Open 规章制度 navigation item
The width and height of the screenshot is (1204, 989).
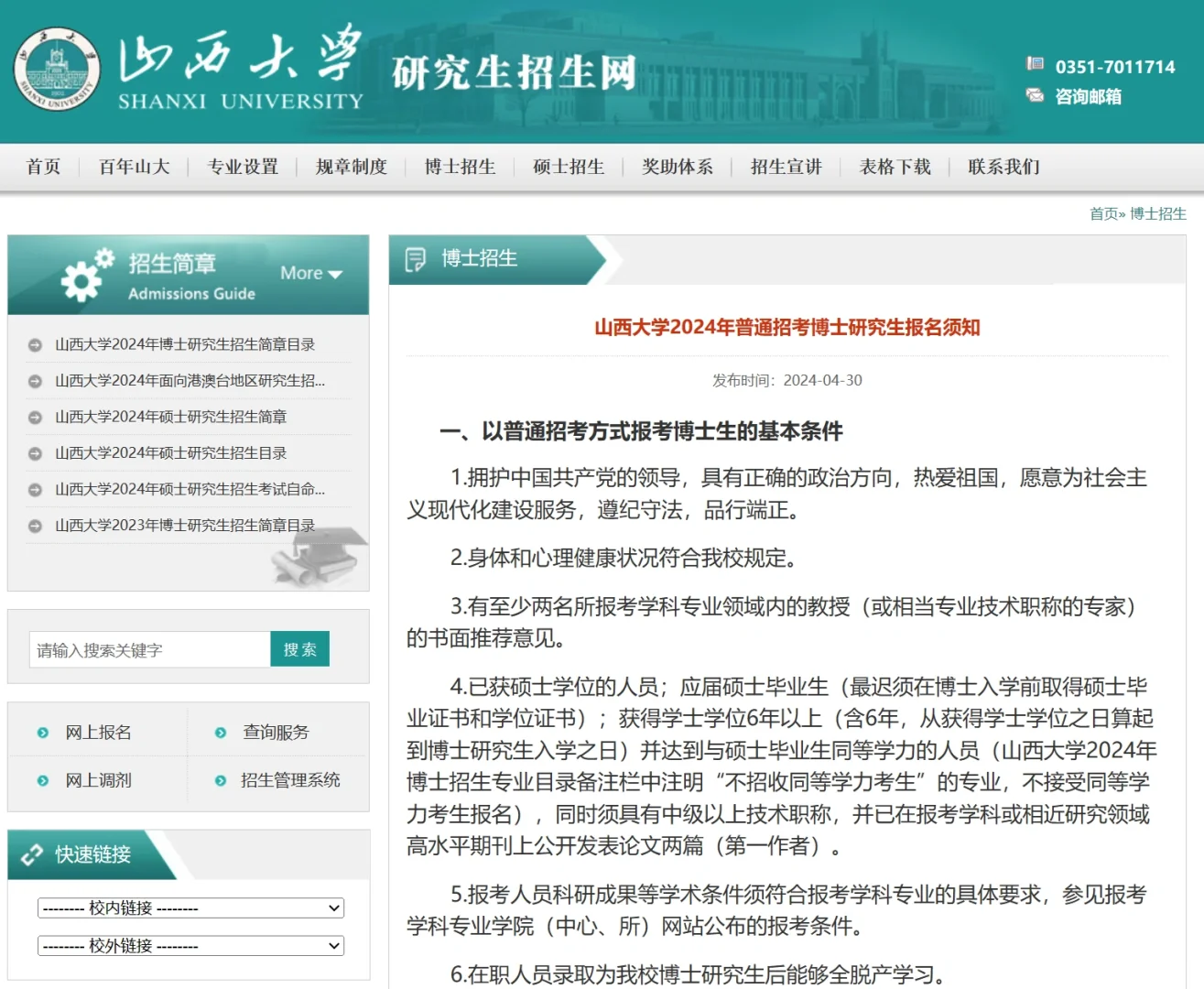tap(352, 167)
